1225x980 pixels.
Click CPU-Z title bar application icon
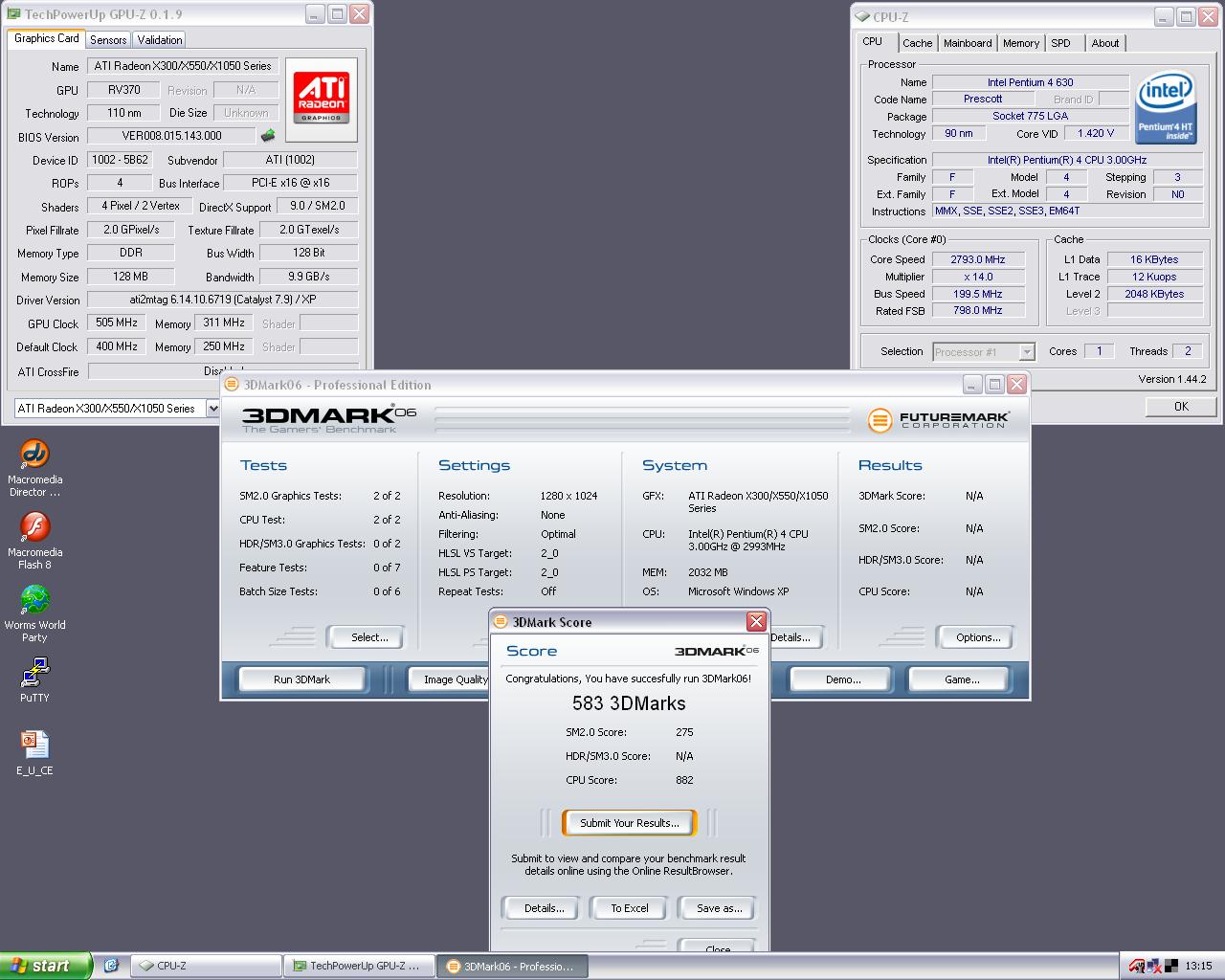point(861,16)
